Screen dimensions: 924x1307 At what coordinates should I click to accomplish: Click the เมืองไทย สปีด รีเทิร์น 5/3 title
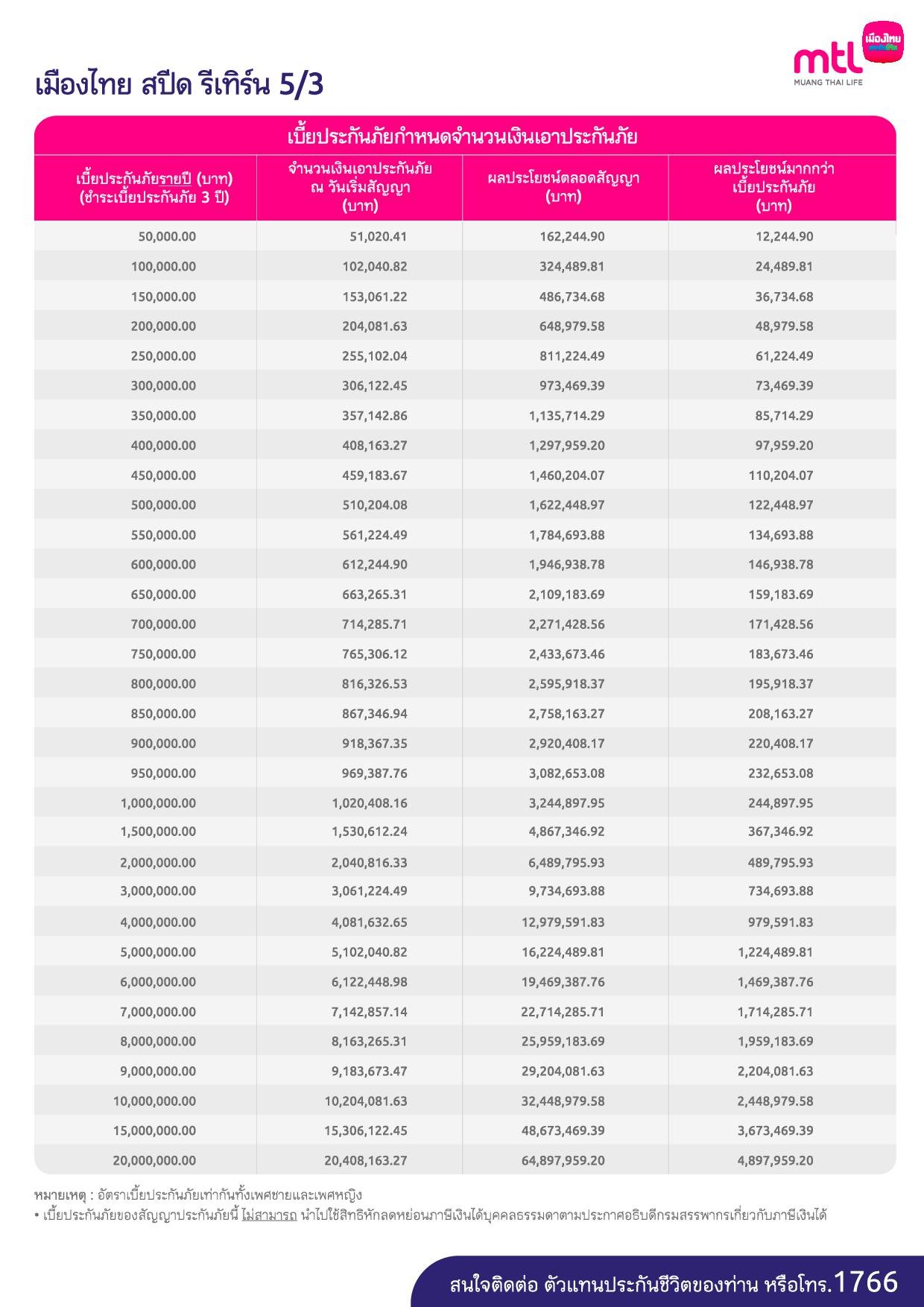click(x=180, y=86)
